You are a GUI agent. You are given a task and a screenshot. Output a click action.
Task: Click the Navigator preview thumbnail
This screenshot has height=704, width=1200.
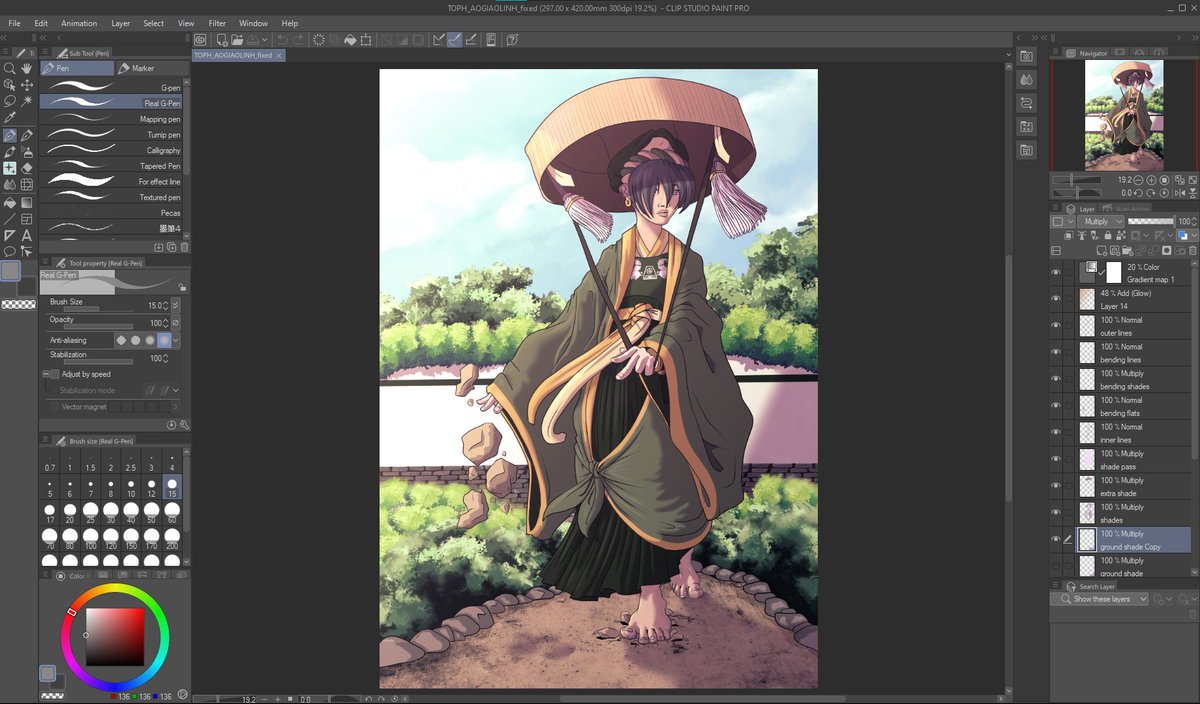point(1124,115)
